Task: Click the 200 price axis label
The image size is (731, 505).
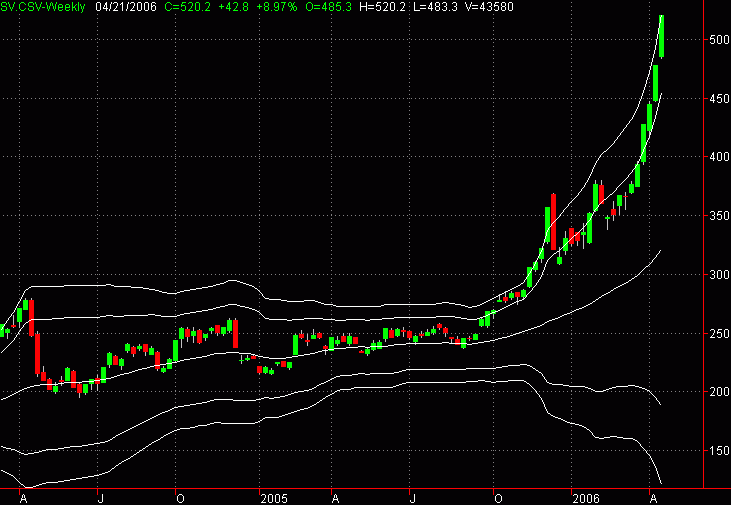Action: coord(719,392)
